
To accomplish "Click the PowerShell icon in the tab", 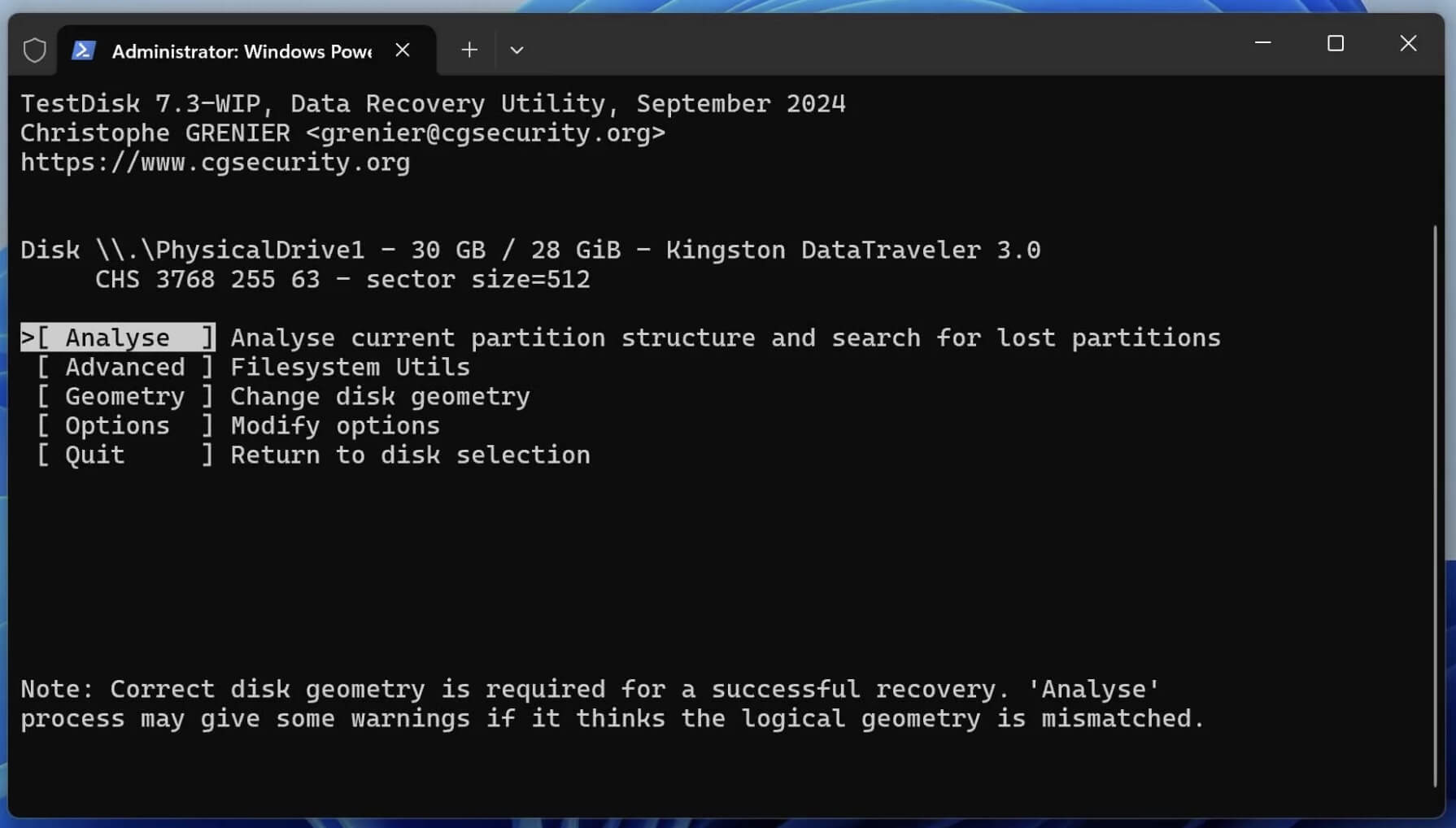I will tap(83, 50).
